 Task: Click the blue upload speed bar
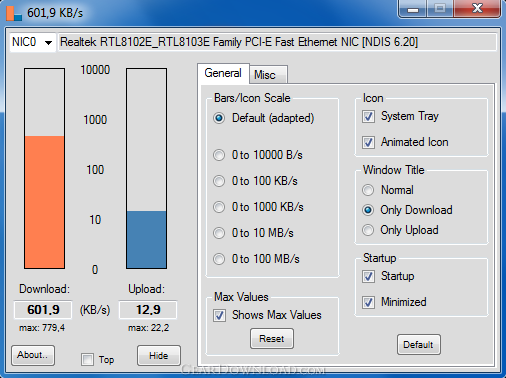146,239
